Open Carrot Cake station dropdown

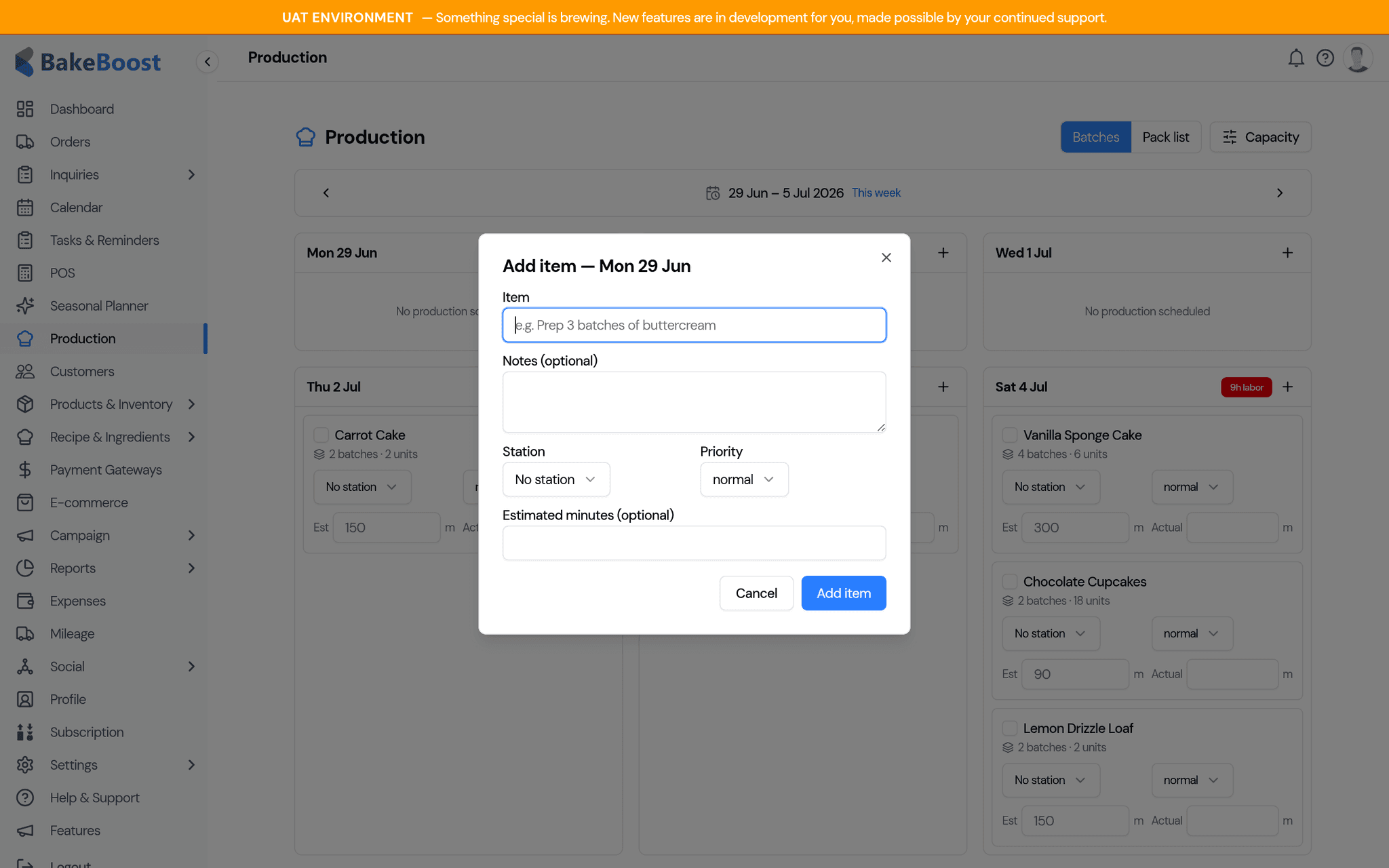[362, 487]
